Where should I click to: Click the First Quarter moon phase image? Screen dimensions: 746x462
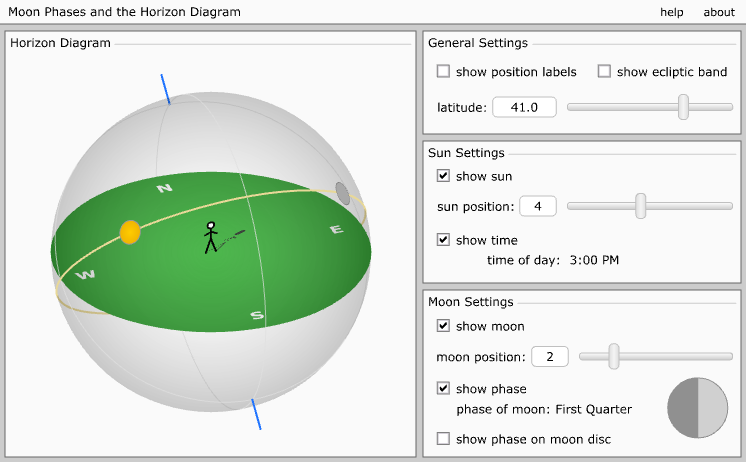pyautogui.click(x=697, y=408)
